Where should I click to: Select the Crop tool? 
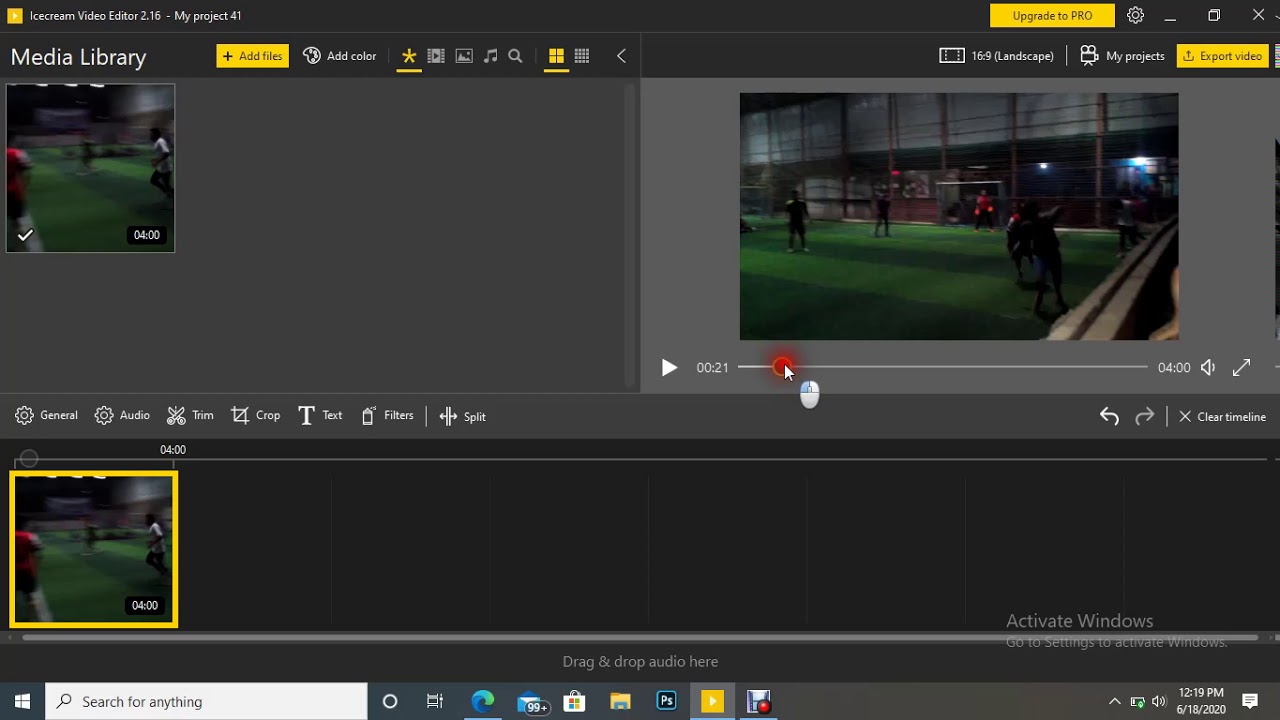[256, 416]
